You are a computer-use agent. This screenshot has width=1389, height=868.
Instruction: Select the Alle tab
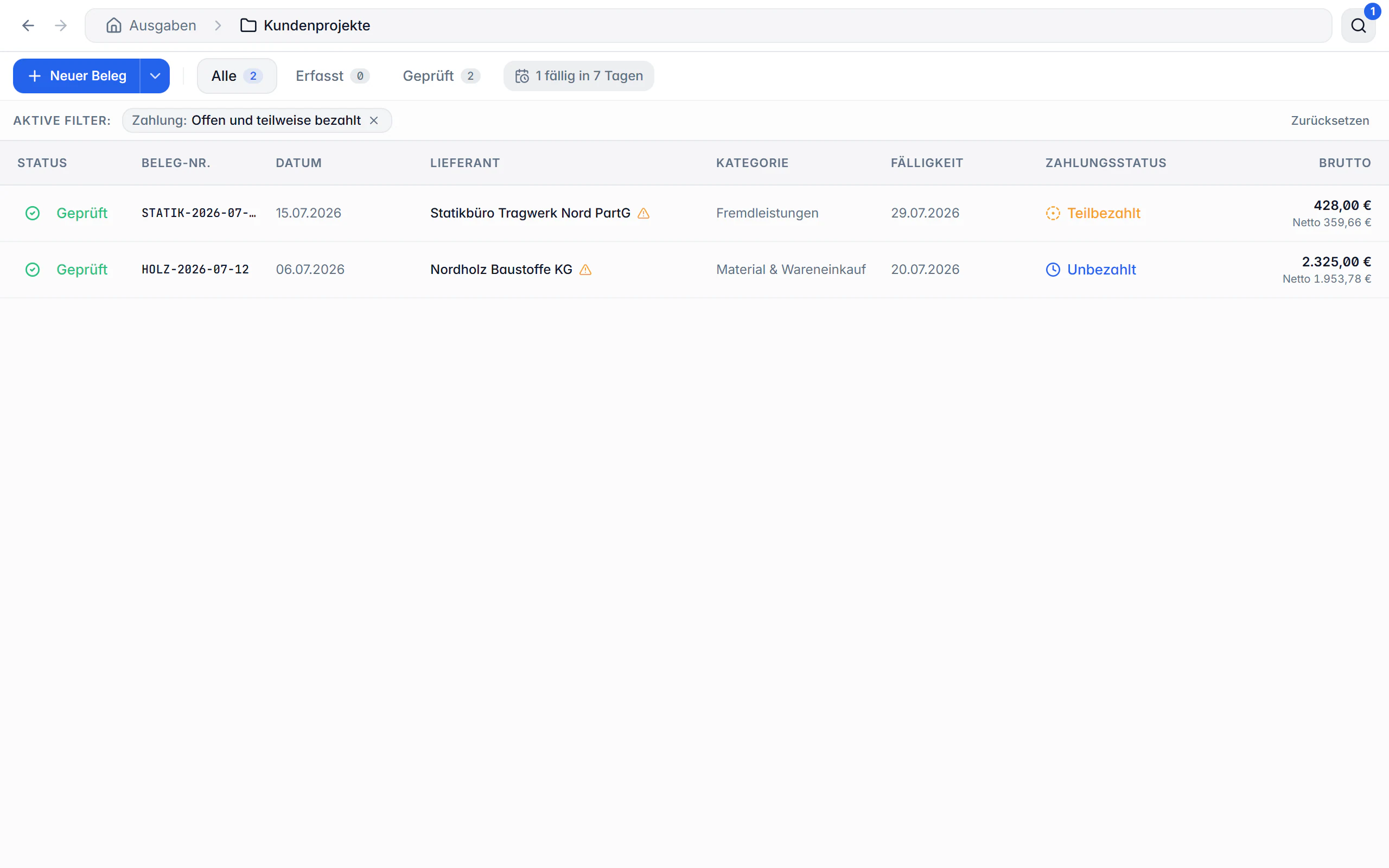[237, 76]
